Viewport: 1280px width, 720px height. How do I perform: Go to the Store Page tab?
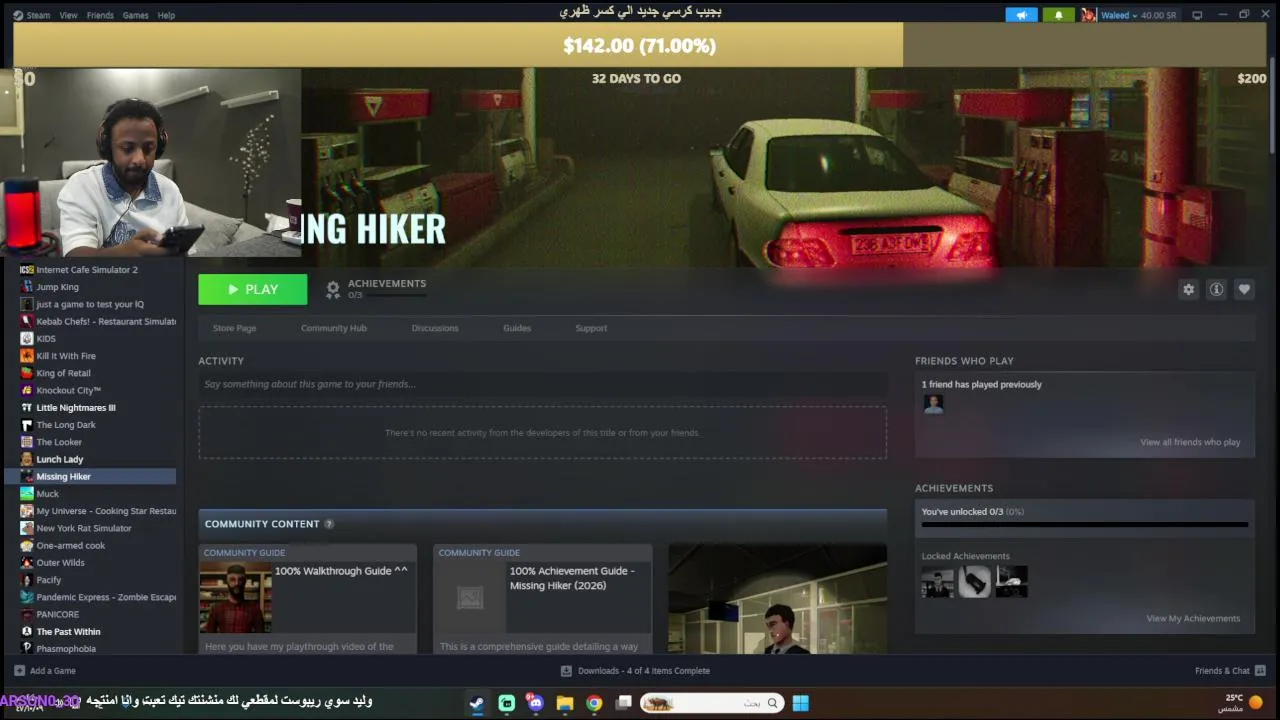[234, 328]
